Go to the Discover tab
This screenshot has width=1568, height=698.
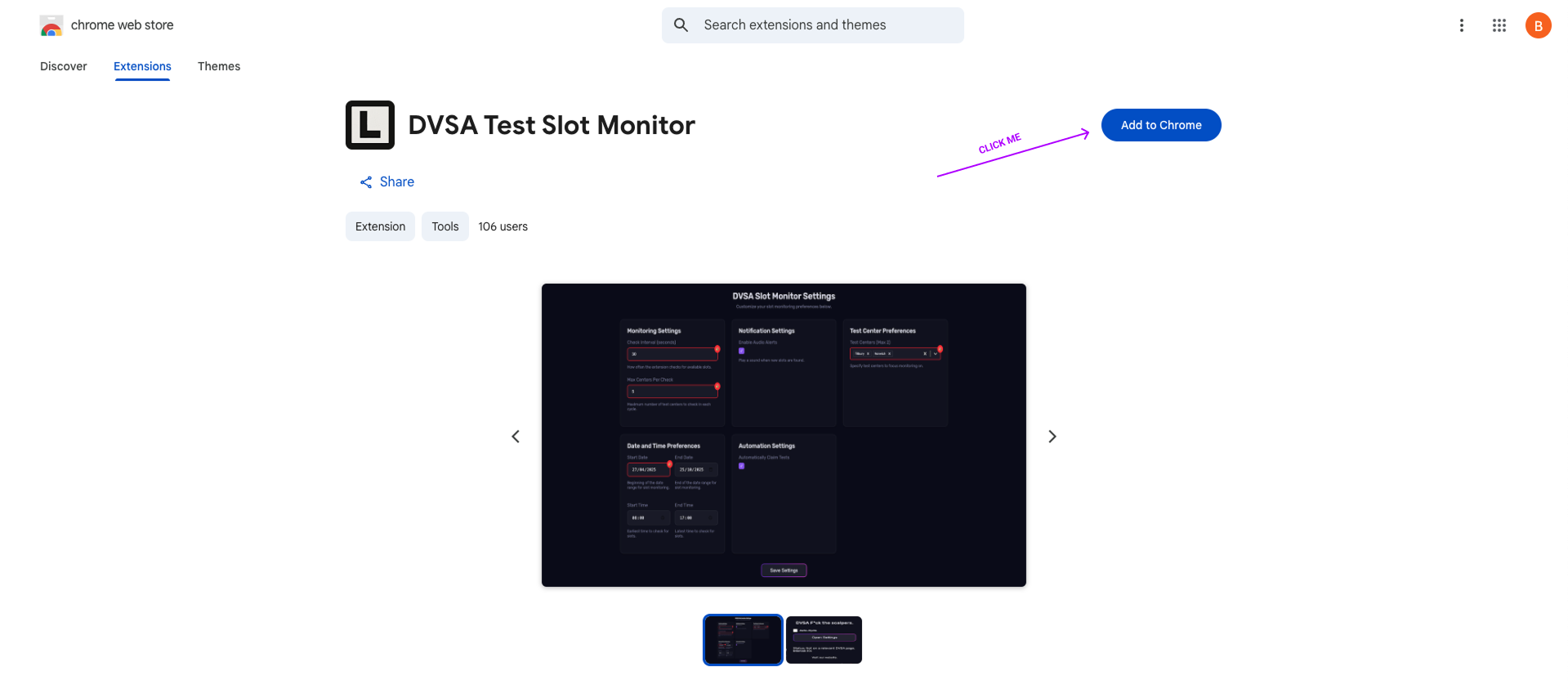pos(64,66)
